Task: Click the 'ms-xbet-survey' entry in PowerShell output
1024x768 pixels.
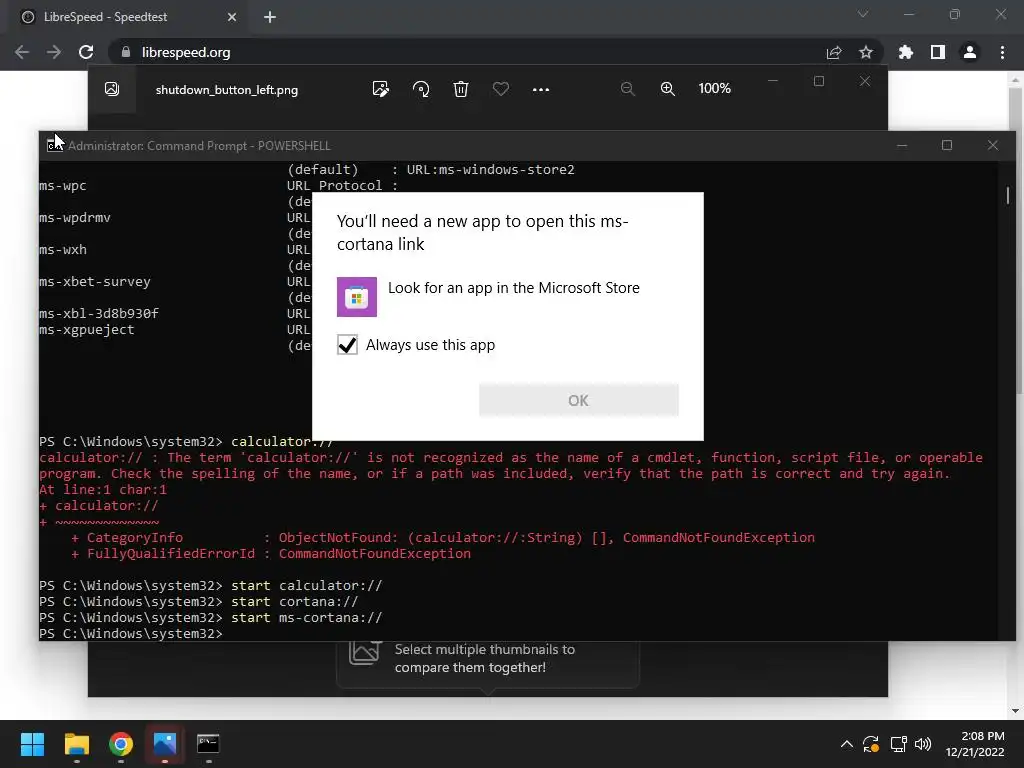Action: (95, 281)
